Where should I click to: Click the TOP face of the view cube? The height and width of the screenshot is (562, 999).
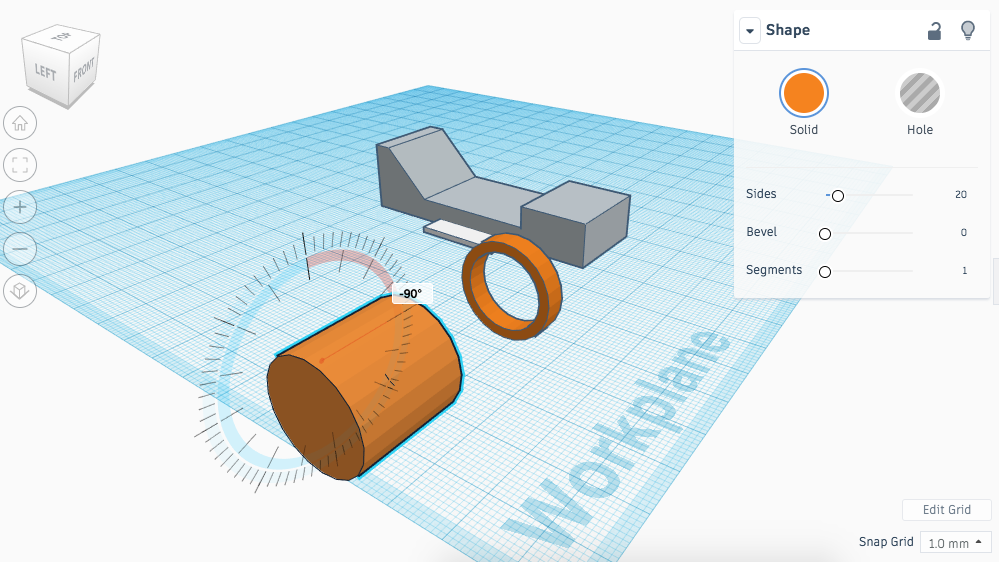63,39
